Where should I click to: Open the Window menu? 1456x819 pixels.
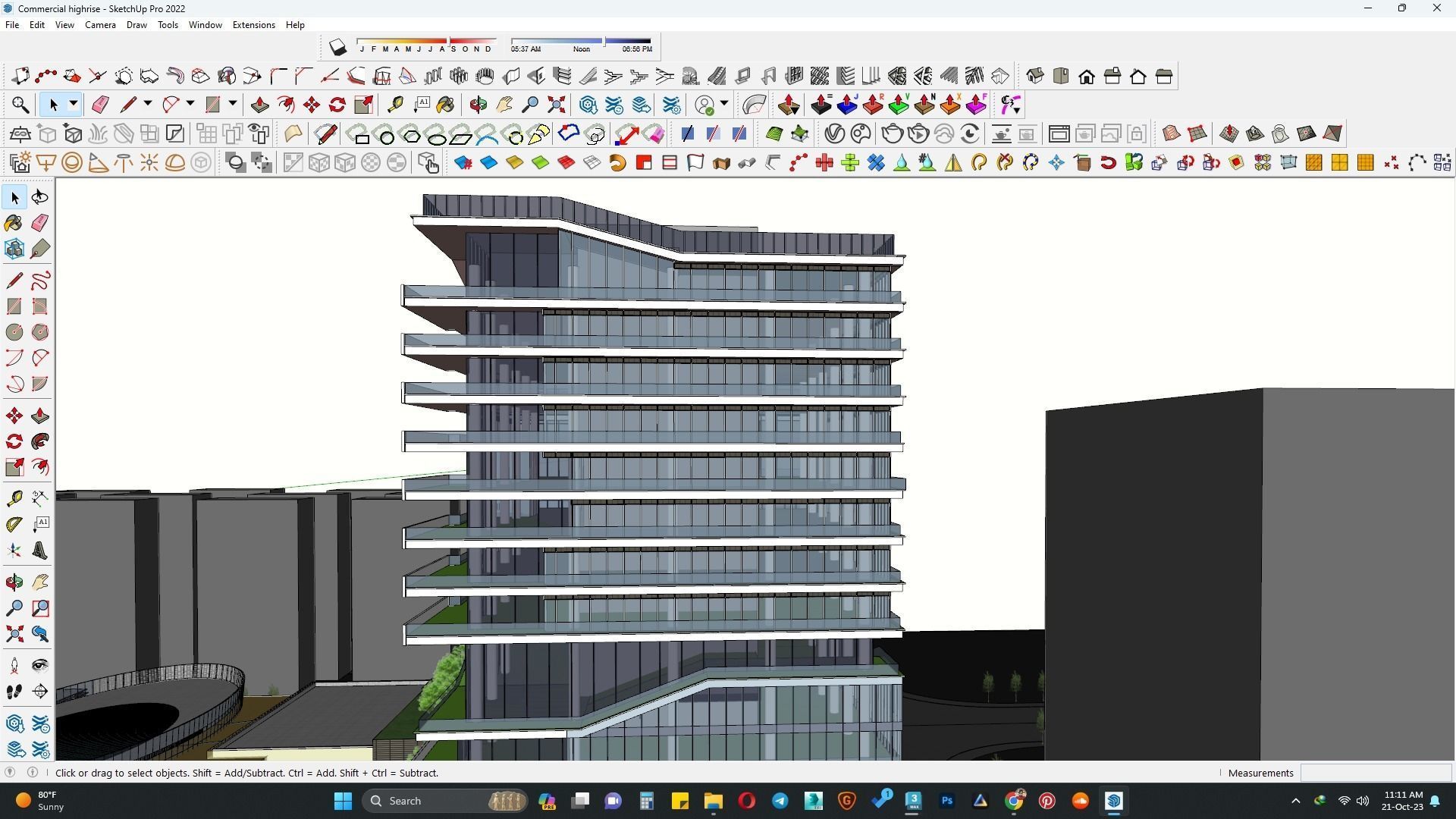click(205, 25)
